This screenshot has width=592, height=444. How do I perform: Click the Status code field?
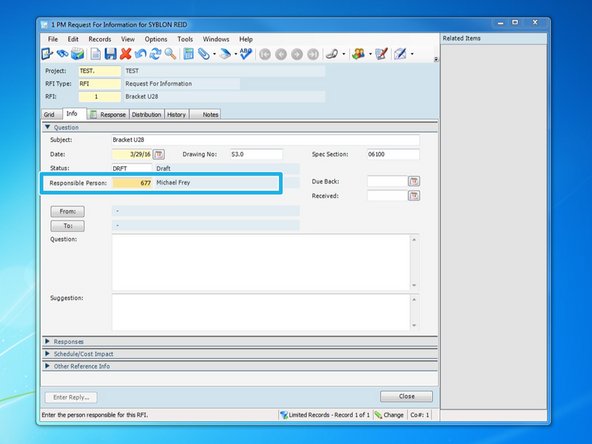tap(132, 168)
